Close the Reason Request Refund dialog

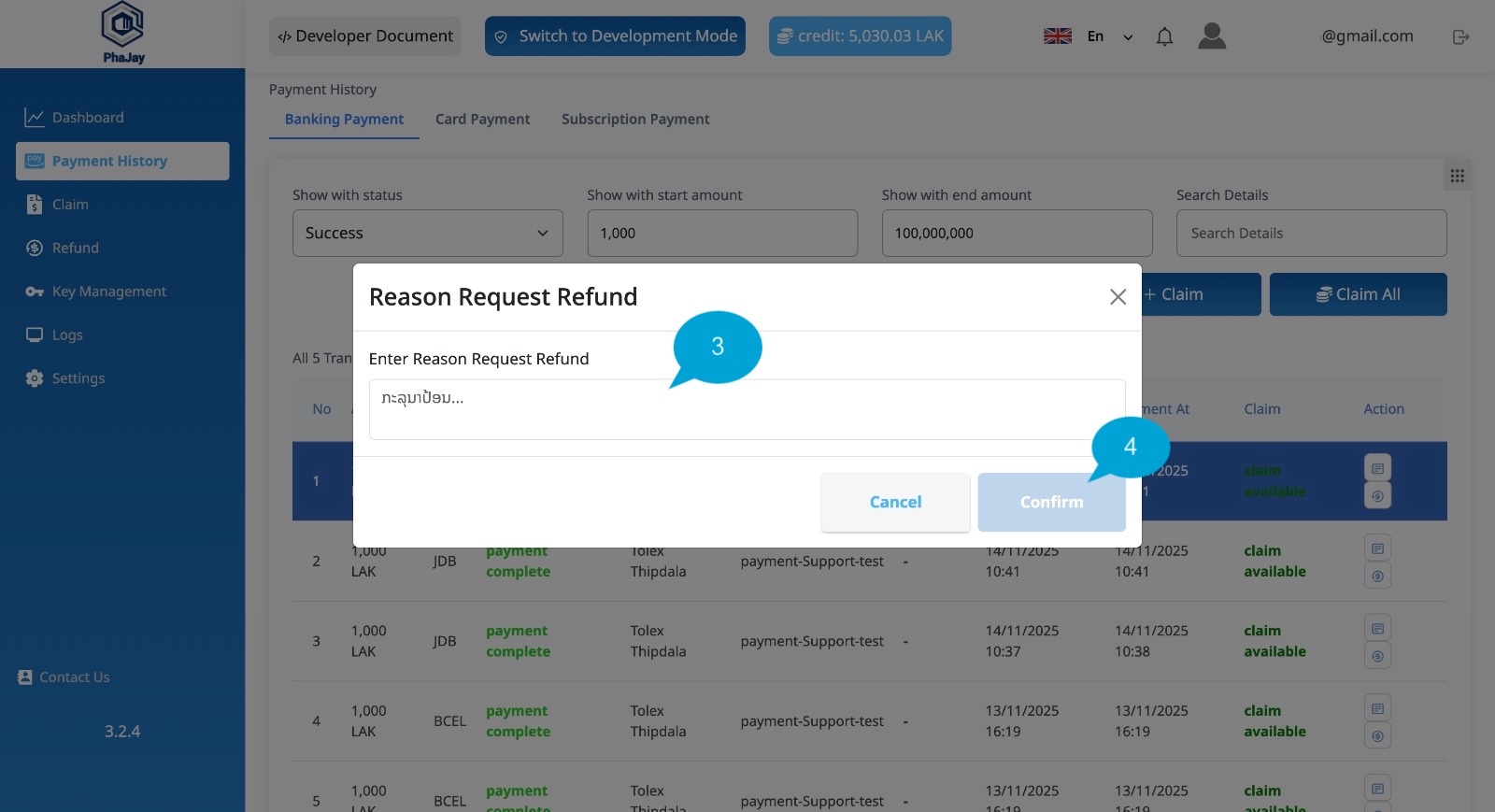(x=1118, y=297)
